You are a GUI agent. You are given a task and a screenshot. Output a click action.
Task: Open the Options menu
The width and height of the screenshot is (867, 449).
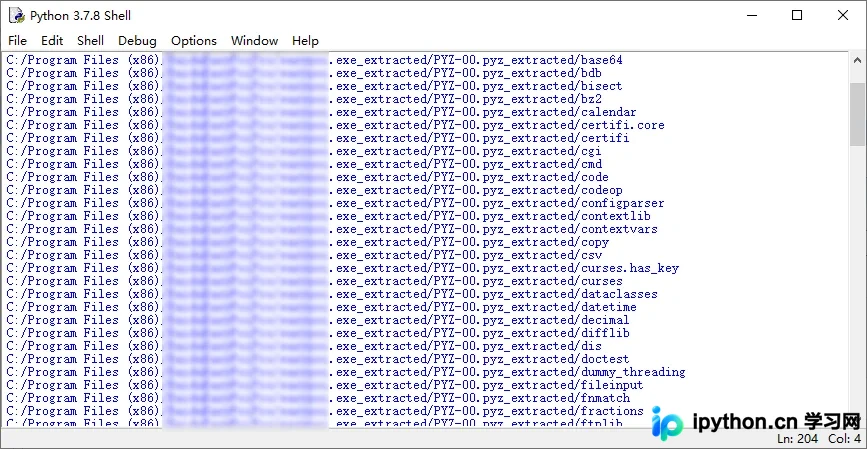click(194, 41)
